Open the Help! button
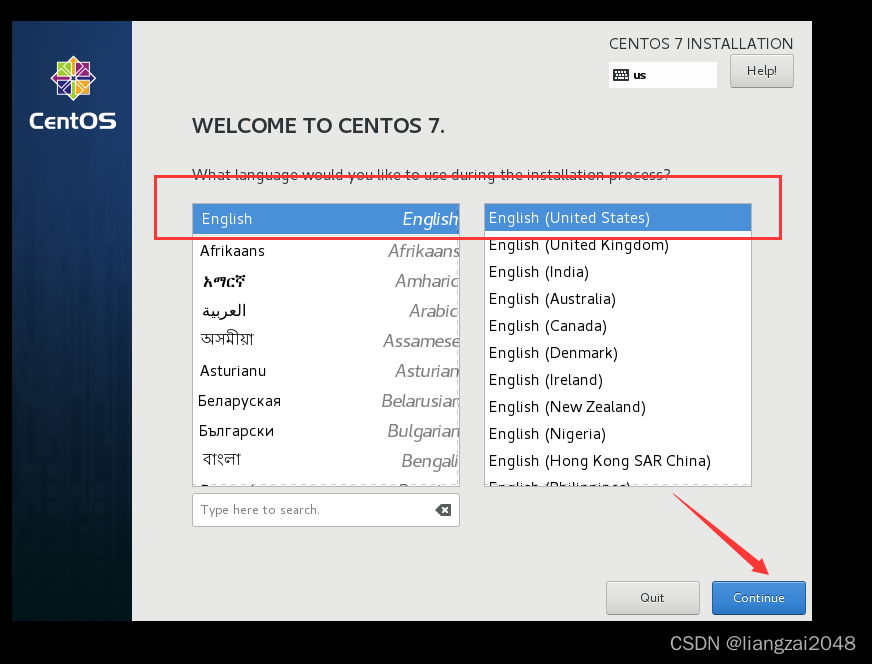 point(761,71)
